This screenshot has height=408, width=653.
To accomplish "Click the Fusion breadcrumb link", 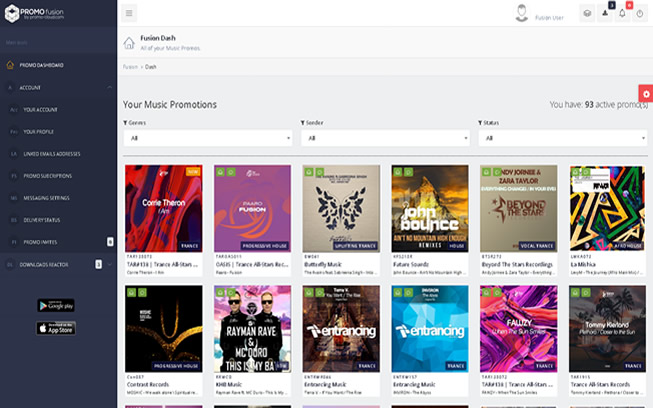I will (130, 67).
